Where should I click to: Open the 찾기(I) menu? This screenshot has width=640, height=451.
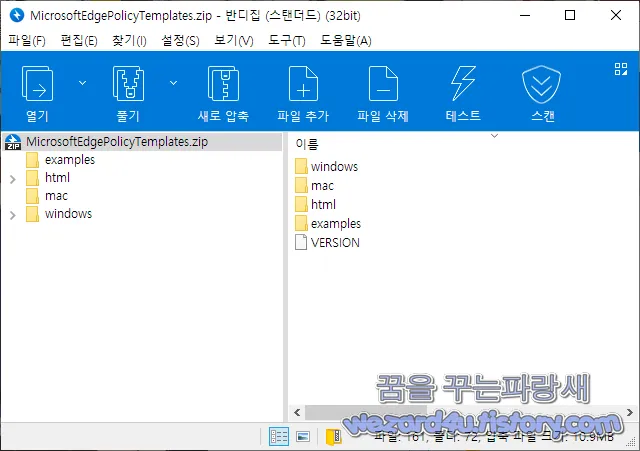point(129,40)
